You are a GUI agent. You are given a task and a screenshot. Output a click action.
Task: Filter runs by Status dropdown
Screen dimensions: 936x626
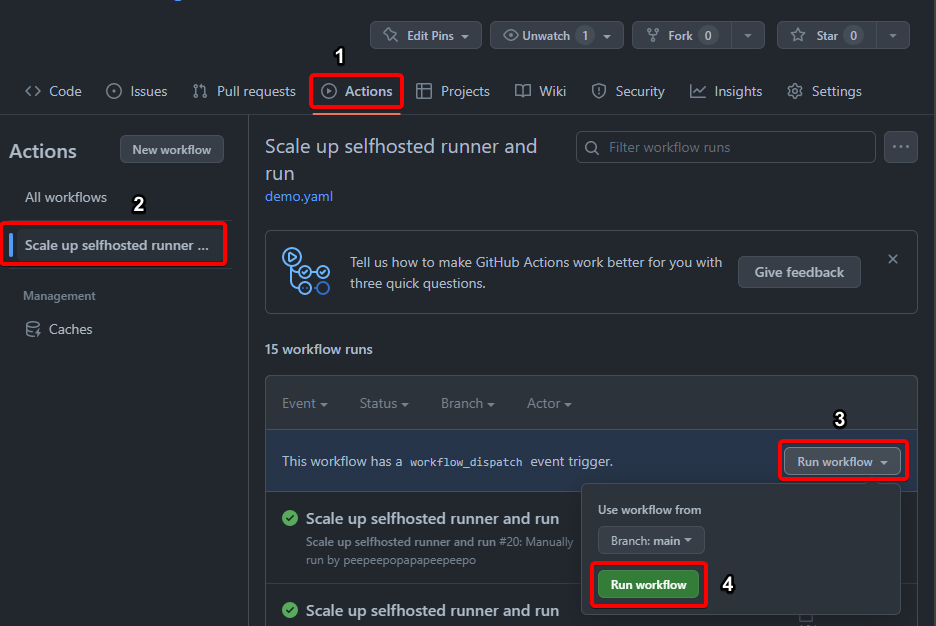coord(384,404)
